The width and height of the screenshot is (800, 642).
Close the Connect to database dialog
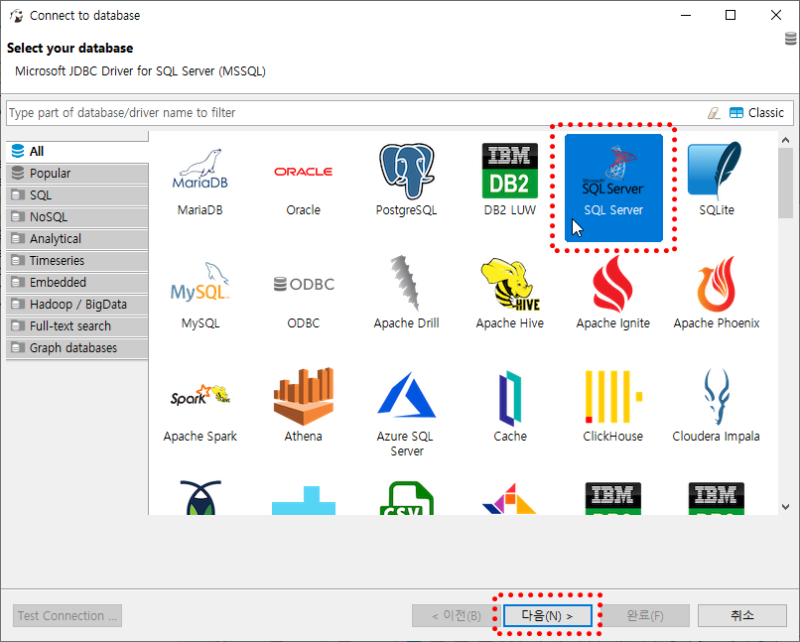(x=776, y=15)
